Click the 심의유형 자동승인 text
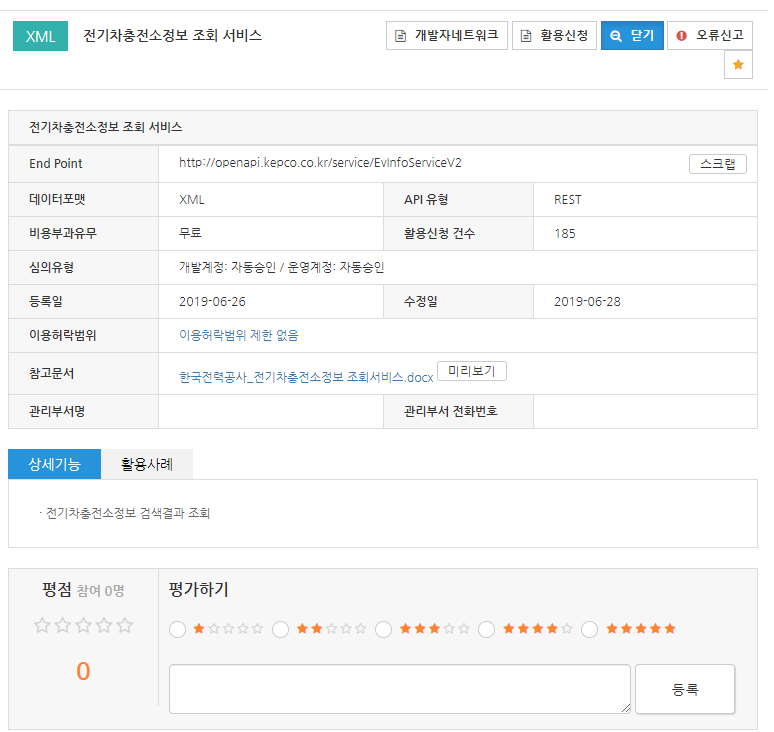The image size is (774, 732). (283, 270)
